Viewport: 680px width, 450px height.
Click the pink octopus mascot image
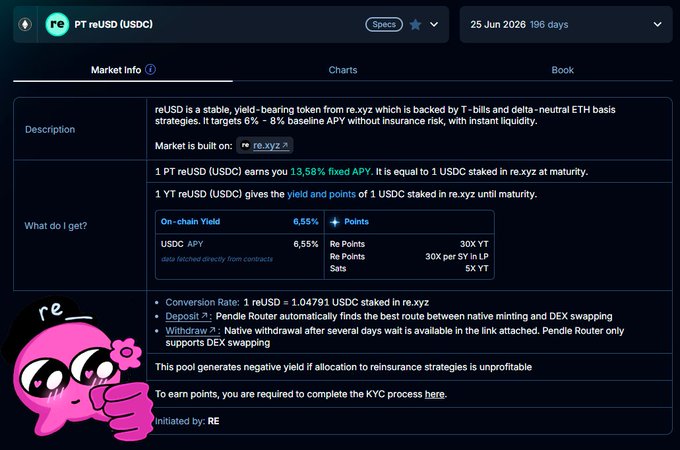pos(78,368)
